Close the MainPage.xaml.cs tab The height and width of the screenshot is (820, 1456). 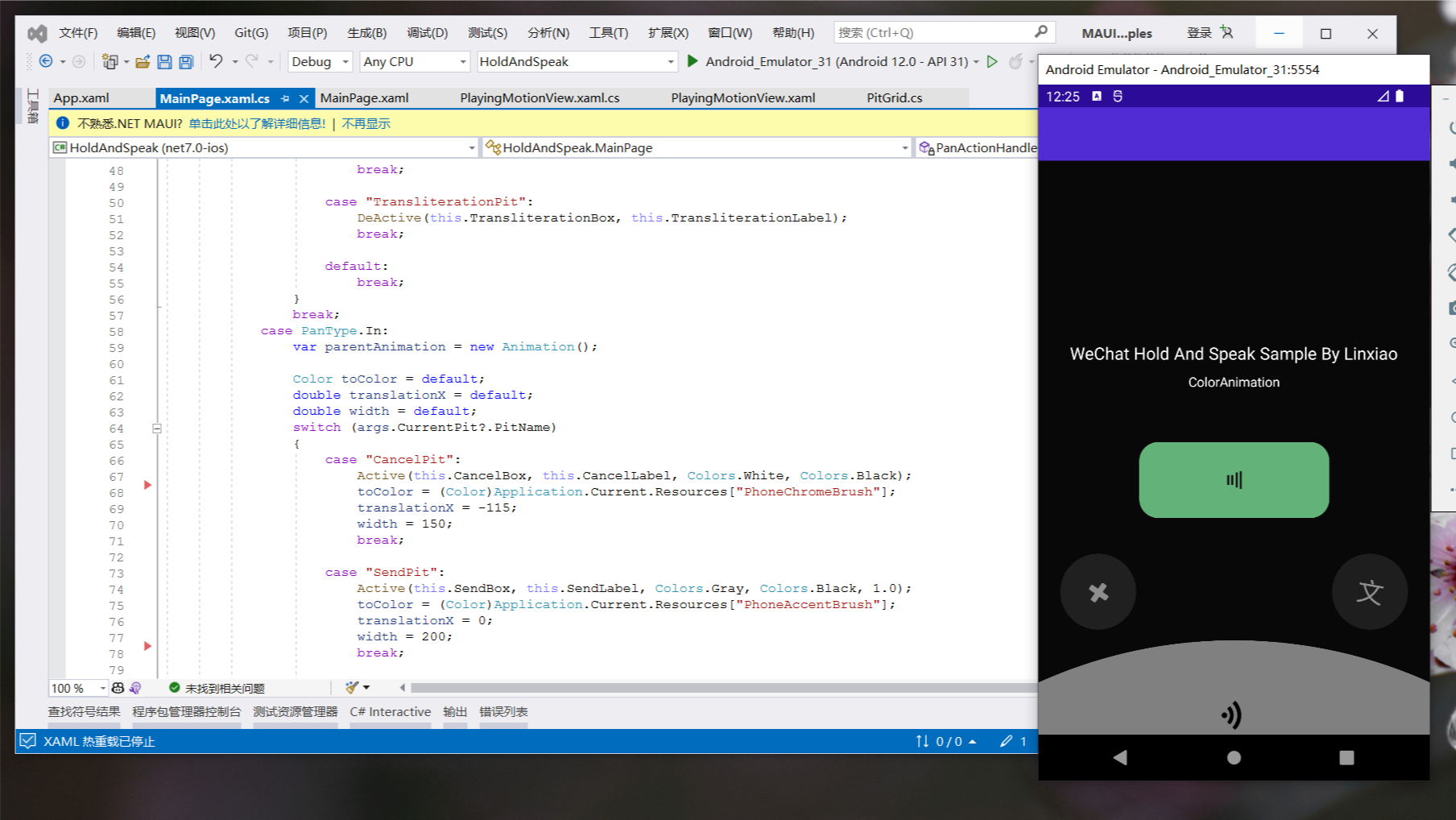(304, 98)
